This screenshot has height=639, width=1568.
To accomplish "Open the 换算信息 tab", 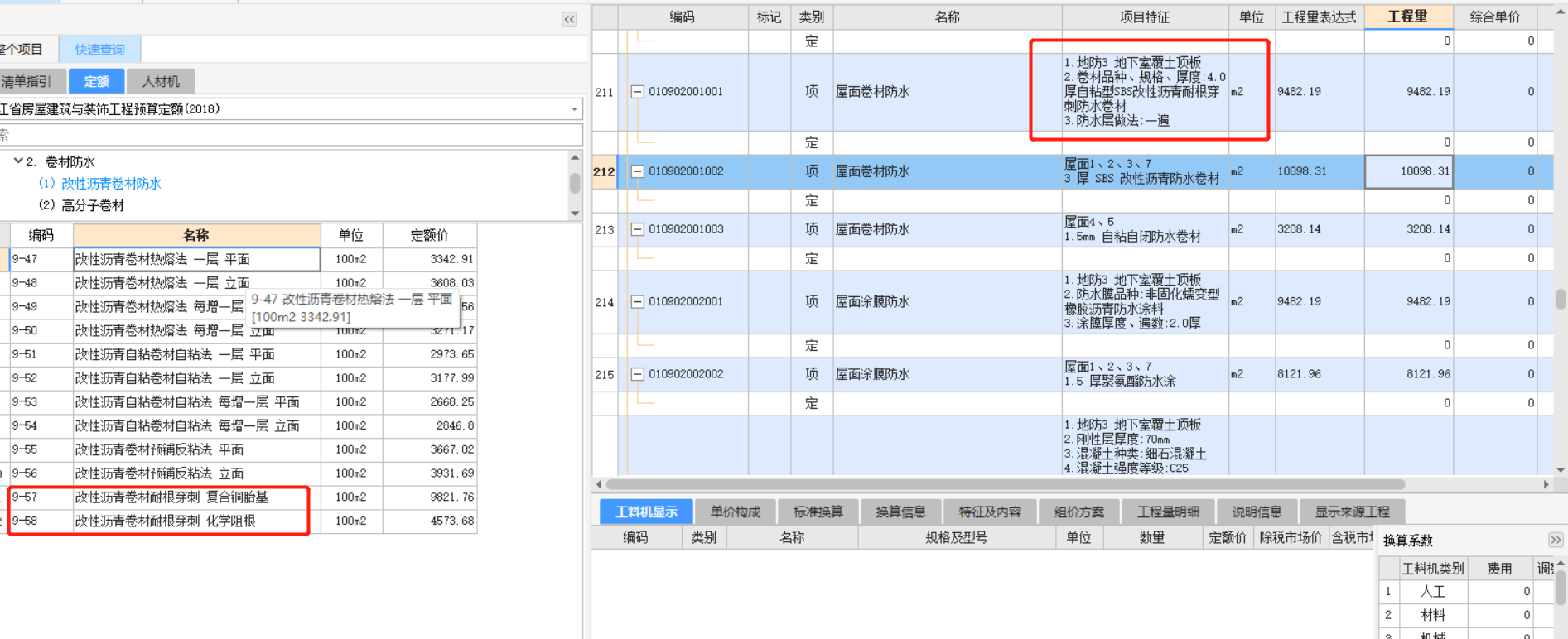I will click(900, 512).
